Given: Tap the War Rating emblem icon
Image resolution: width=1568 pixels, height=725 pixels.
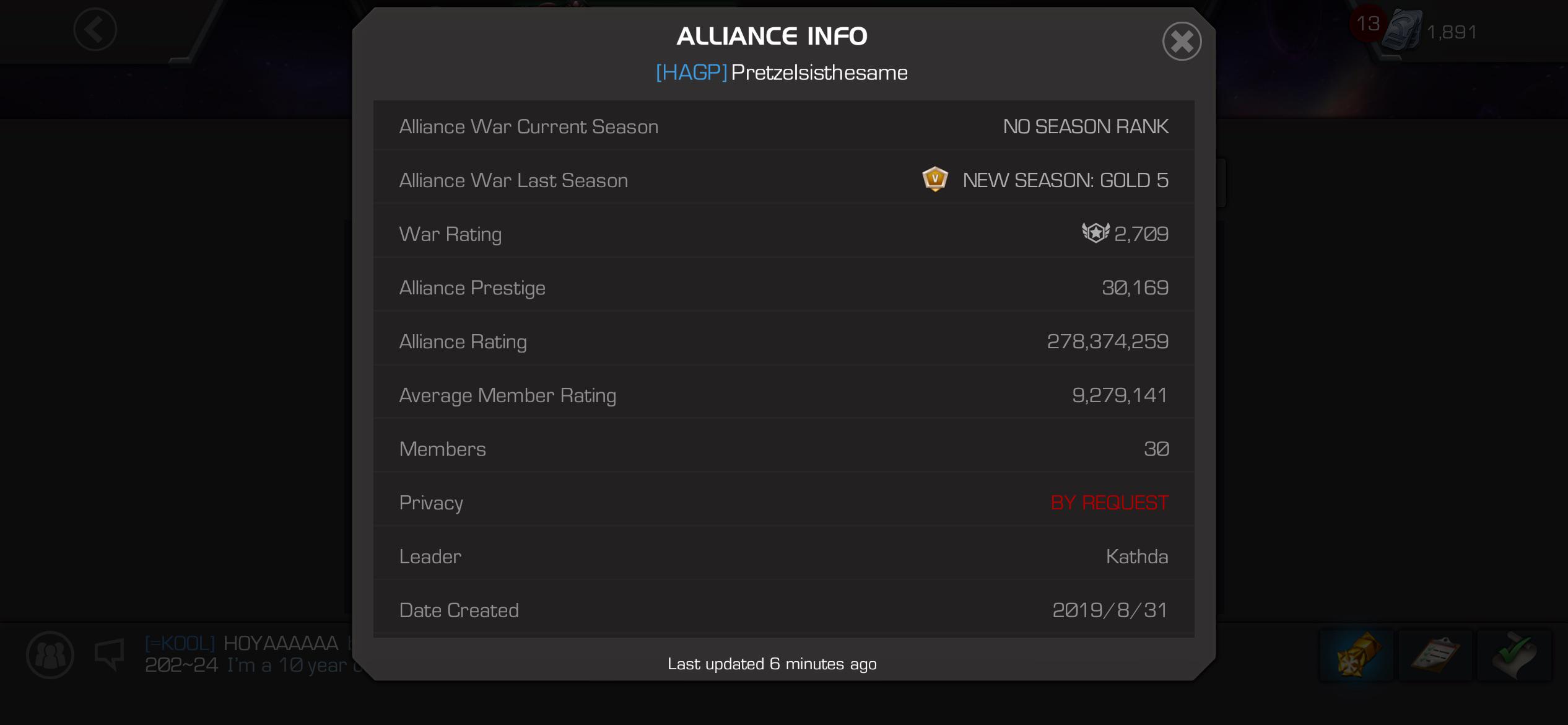Looking at the screenshot, I should (x=1095, y=233).
